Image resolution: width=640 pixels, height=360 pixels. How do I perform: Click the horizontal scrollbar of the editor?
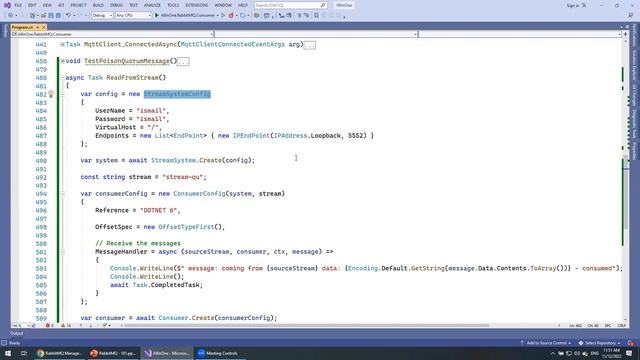pos(306,326)
